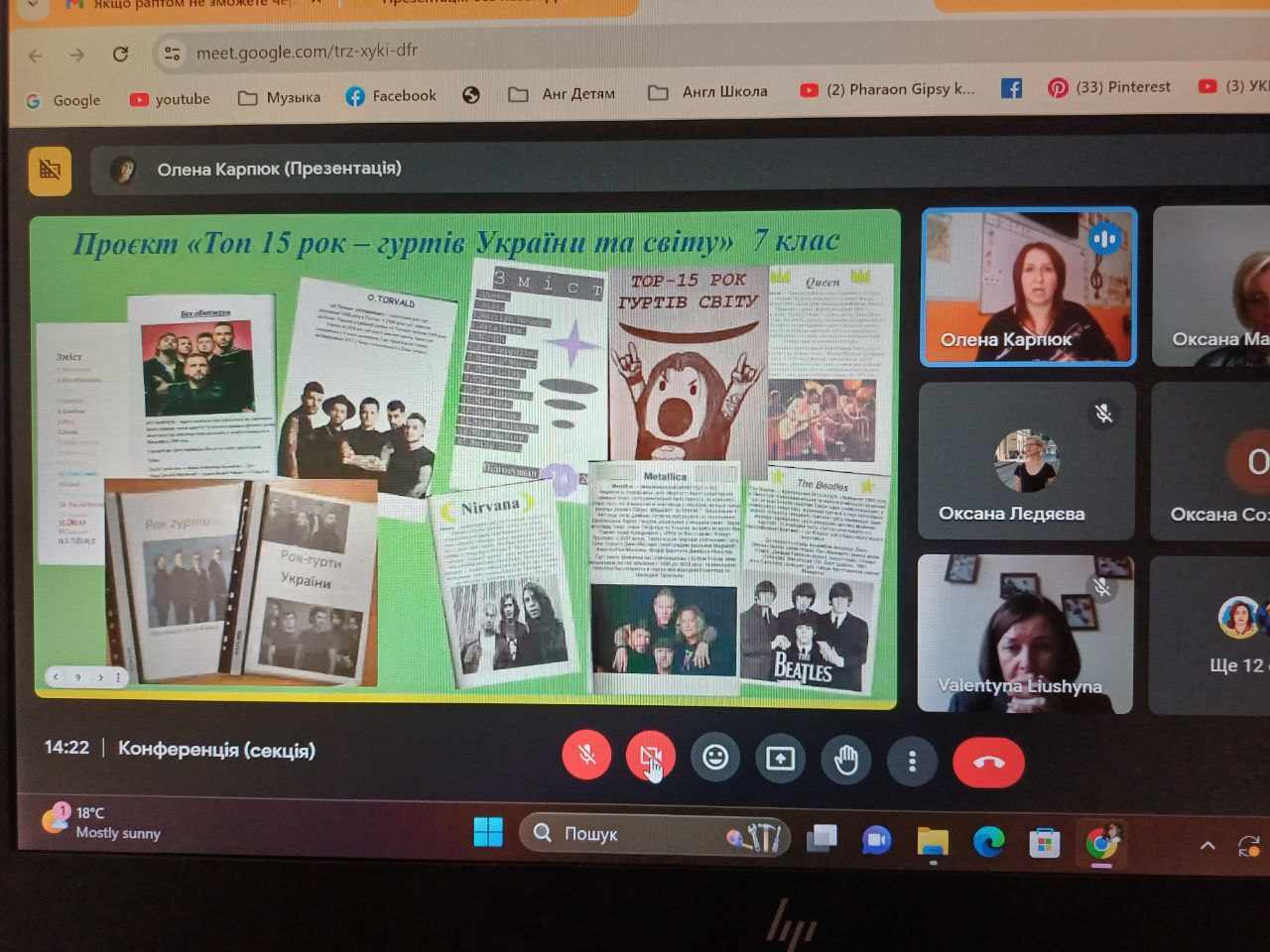The width and height of the screenshot is (1270, 952).
Task: Open Task View on the taskbar
Action: pyautogui.click(x=822, y=839)
